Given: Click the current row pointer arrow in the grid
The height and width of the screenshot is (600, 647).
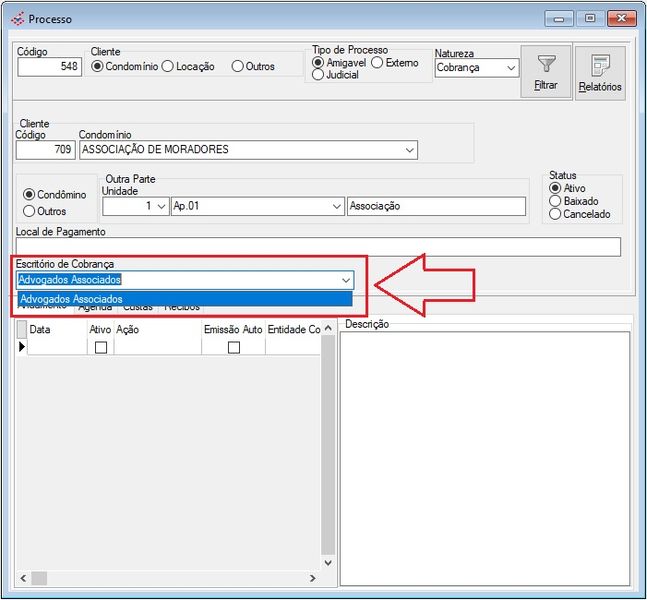Looking at the screenshot, I should click(x=22, y=346).
